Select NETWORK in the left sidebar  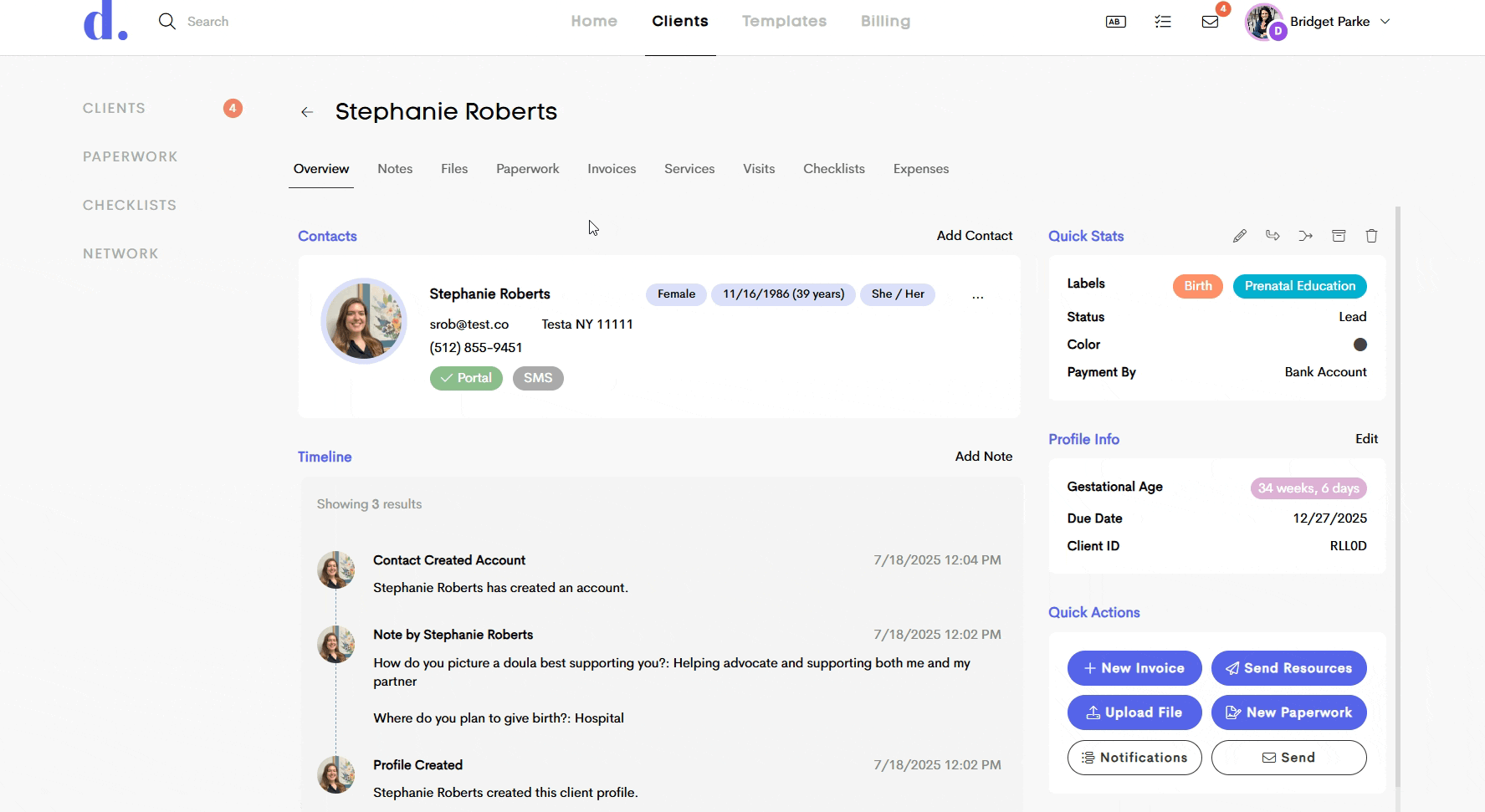pos(120,253)
